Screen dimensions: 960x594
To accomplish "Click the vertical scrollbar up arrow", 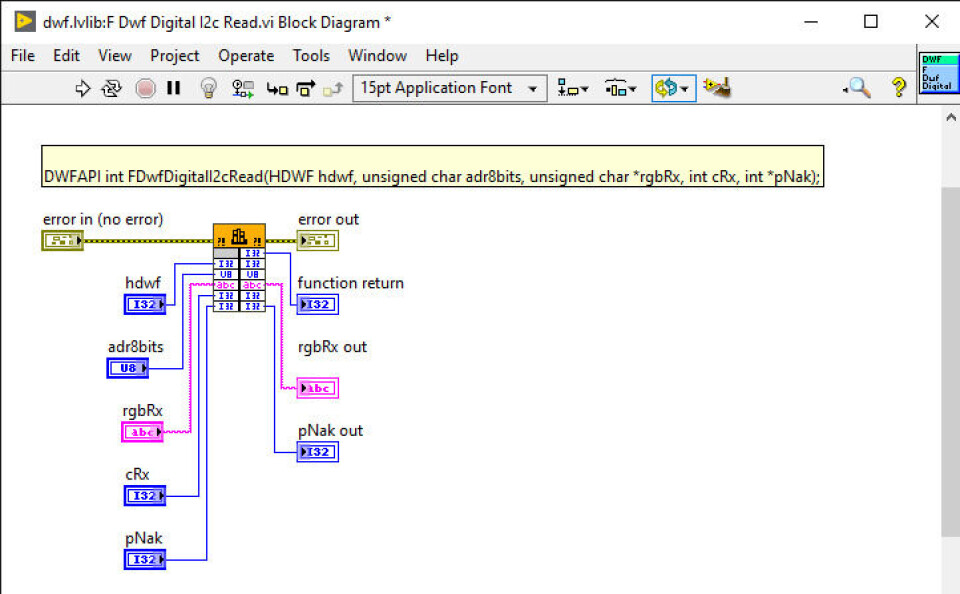I will coord(950,117).
